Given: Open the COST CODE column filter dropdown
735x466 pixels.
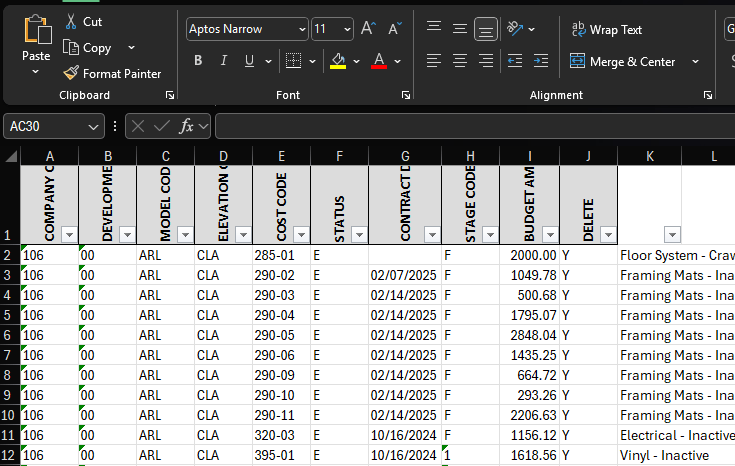Looking at the screenshot, I should [x=301, y=234].
